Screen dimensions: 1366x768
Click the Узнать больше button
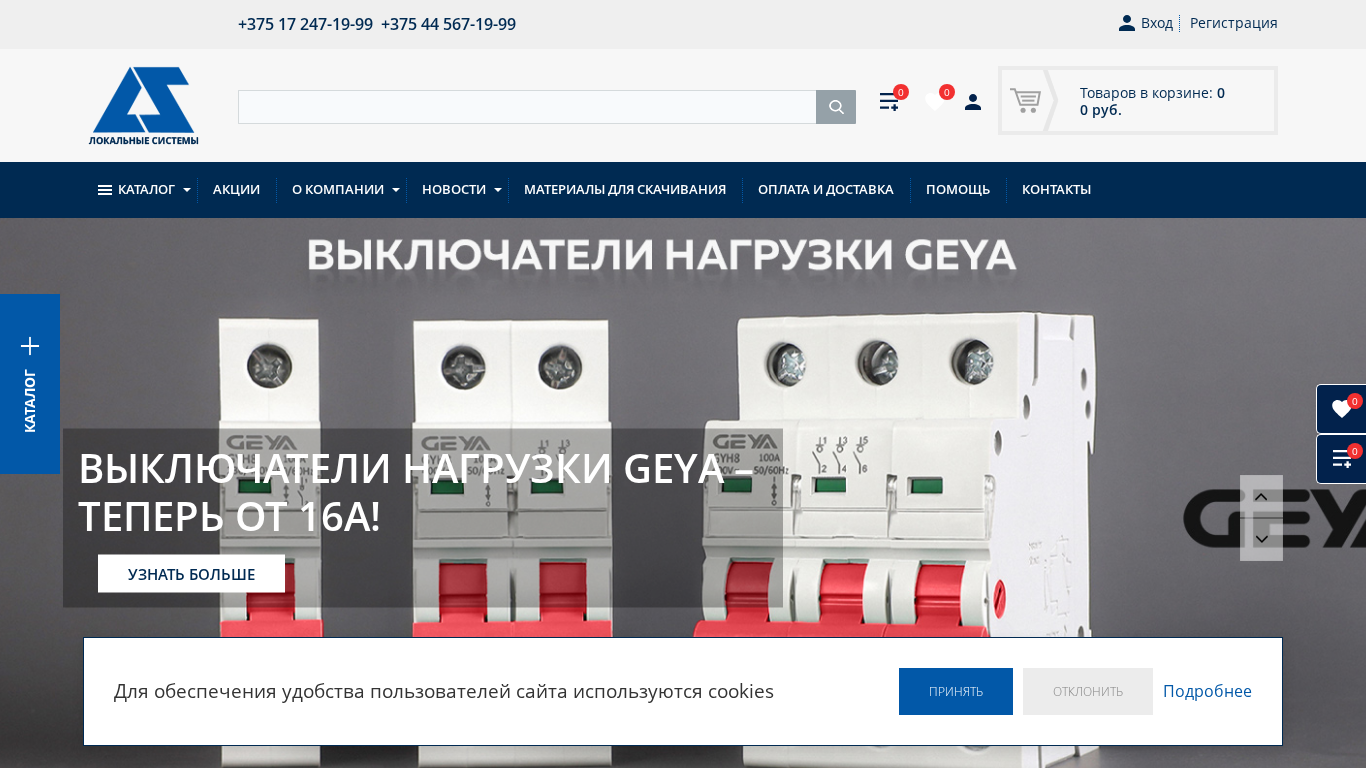(191, 574)
